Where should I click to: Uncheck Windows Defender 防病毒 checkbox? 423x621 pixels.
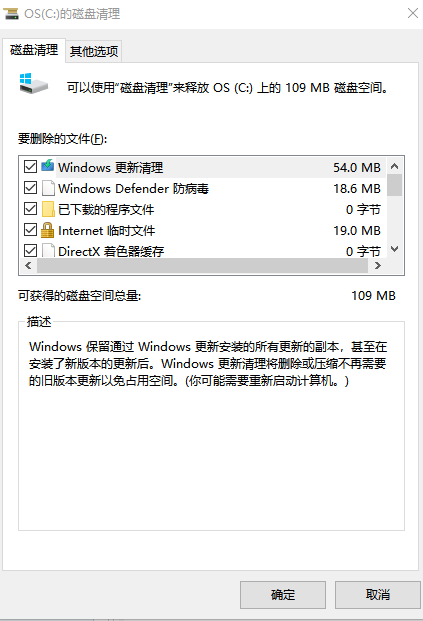30,188
